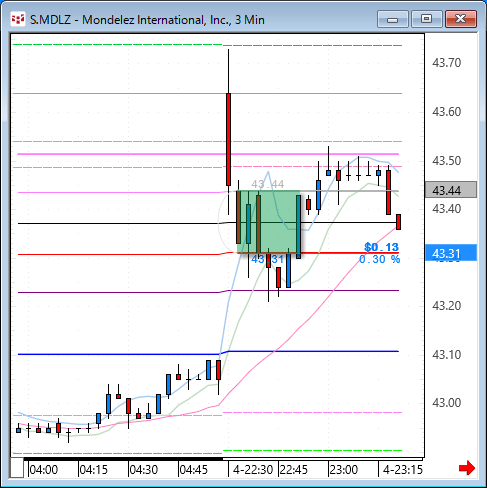Click the 43.44 gray price marker on axis
This screenshot has height=488, width=487.
pyautogui.click(x=451, y=190)
